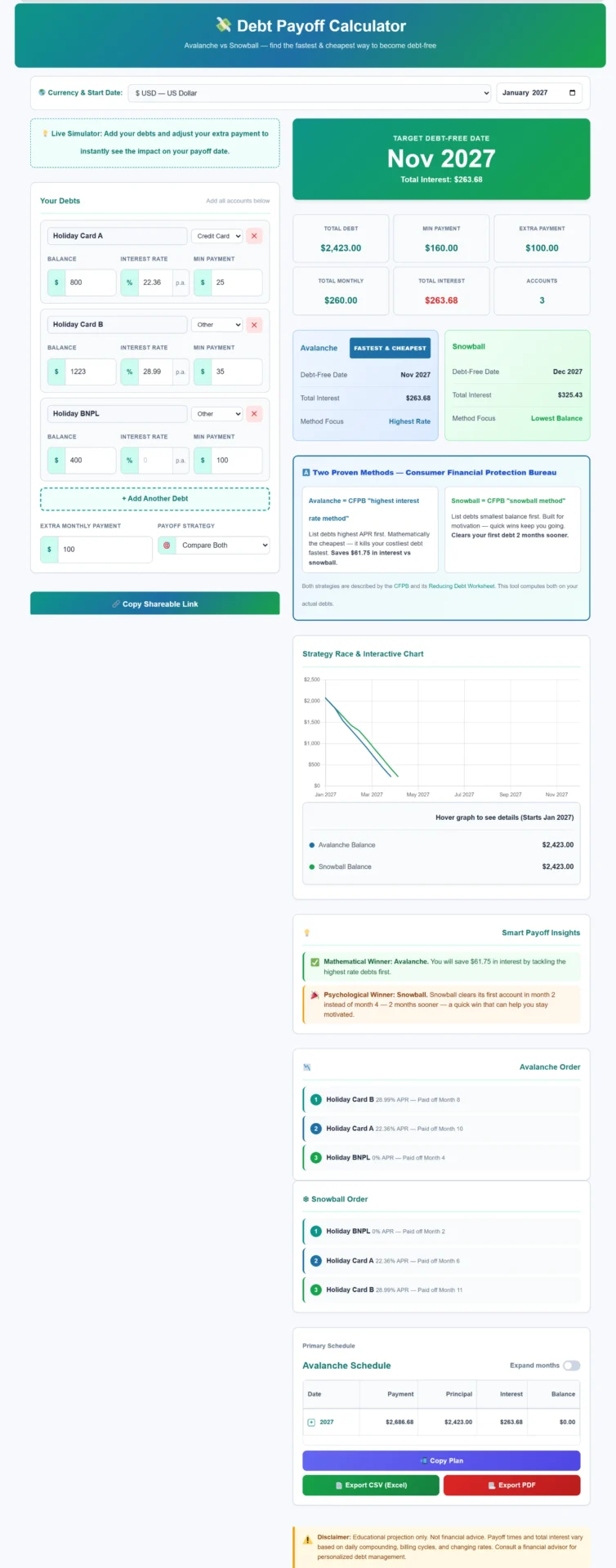Image resolution: width=616 pixels, height=1568 pixels.
Task: Click badge 3 next to Holiday BNPL in Avalanche Order
Action: (316, 1157)
